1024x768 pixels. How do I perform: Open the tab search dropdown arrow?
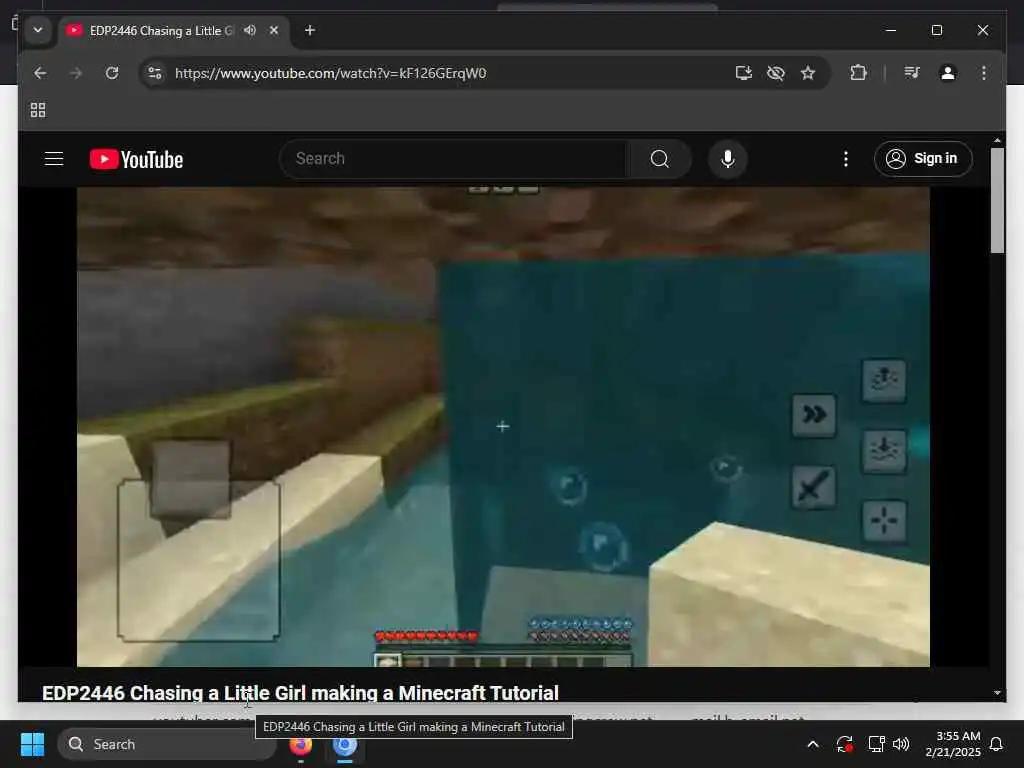38,30
